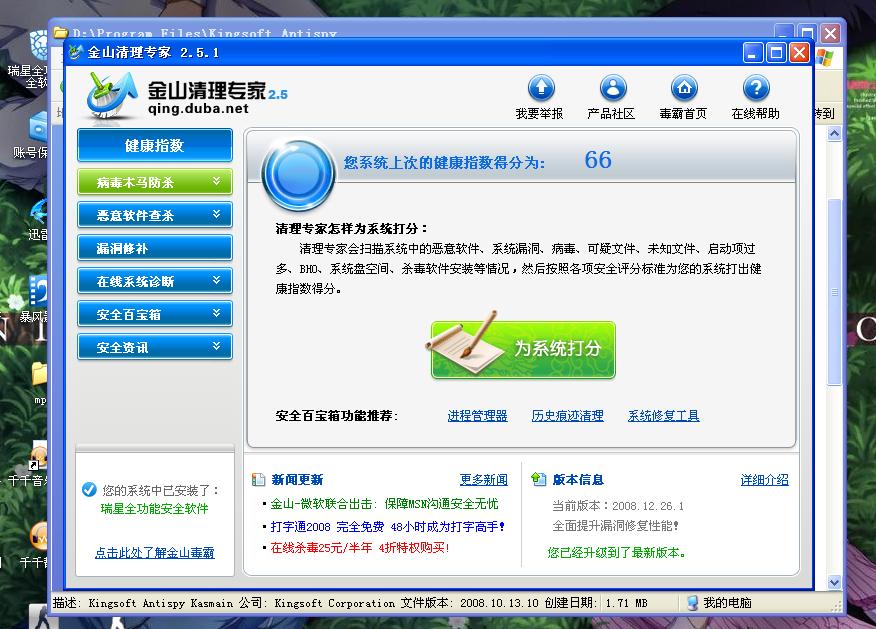Open the 漏洞修补 section

(x=155, y=248)
